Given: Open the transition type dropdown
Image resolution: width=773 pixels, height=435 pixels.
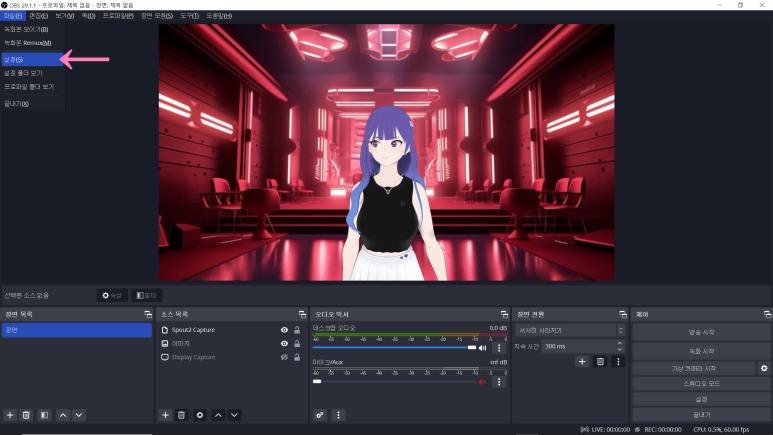Looking at the screenshot, I should click(570, 330).
